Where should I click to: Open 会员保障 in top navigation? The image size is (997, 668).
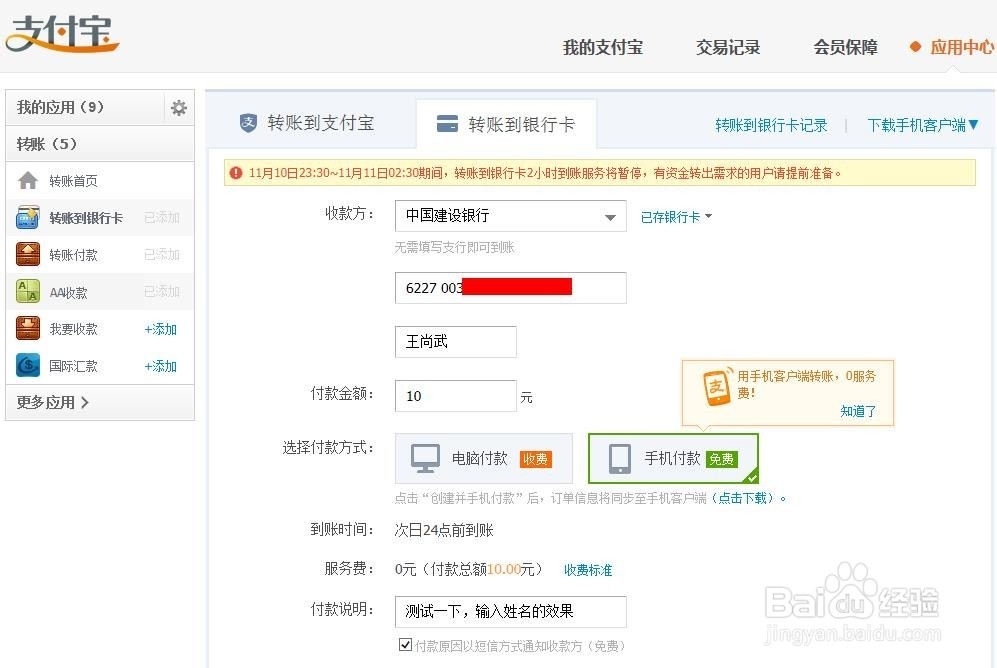click(x=846, y=47)
